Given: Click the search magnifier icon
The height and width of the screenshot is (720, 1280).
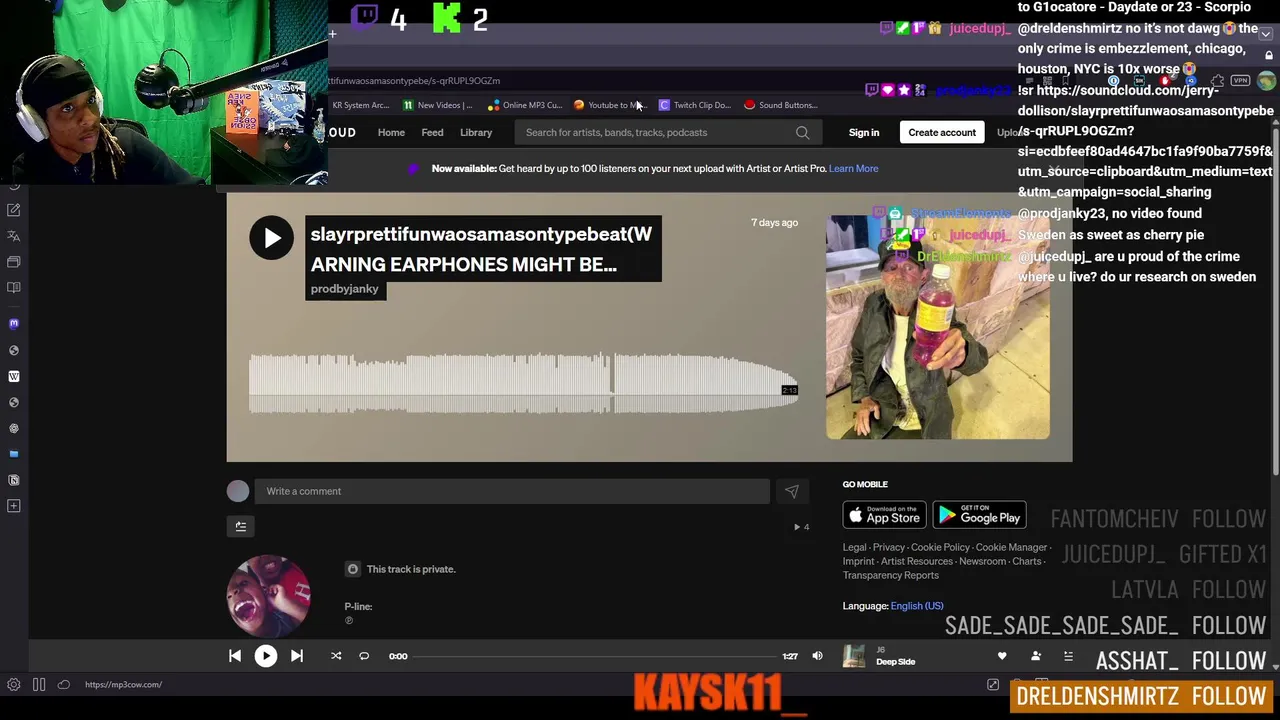Looking at the screenshot, I should pos(802,132).
